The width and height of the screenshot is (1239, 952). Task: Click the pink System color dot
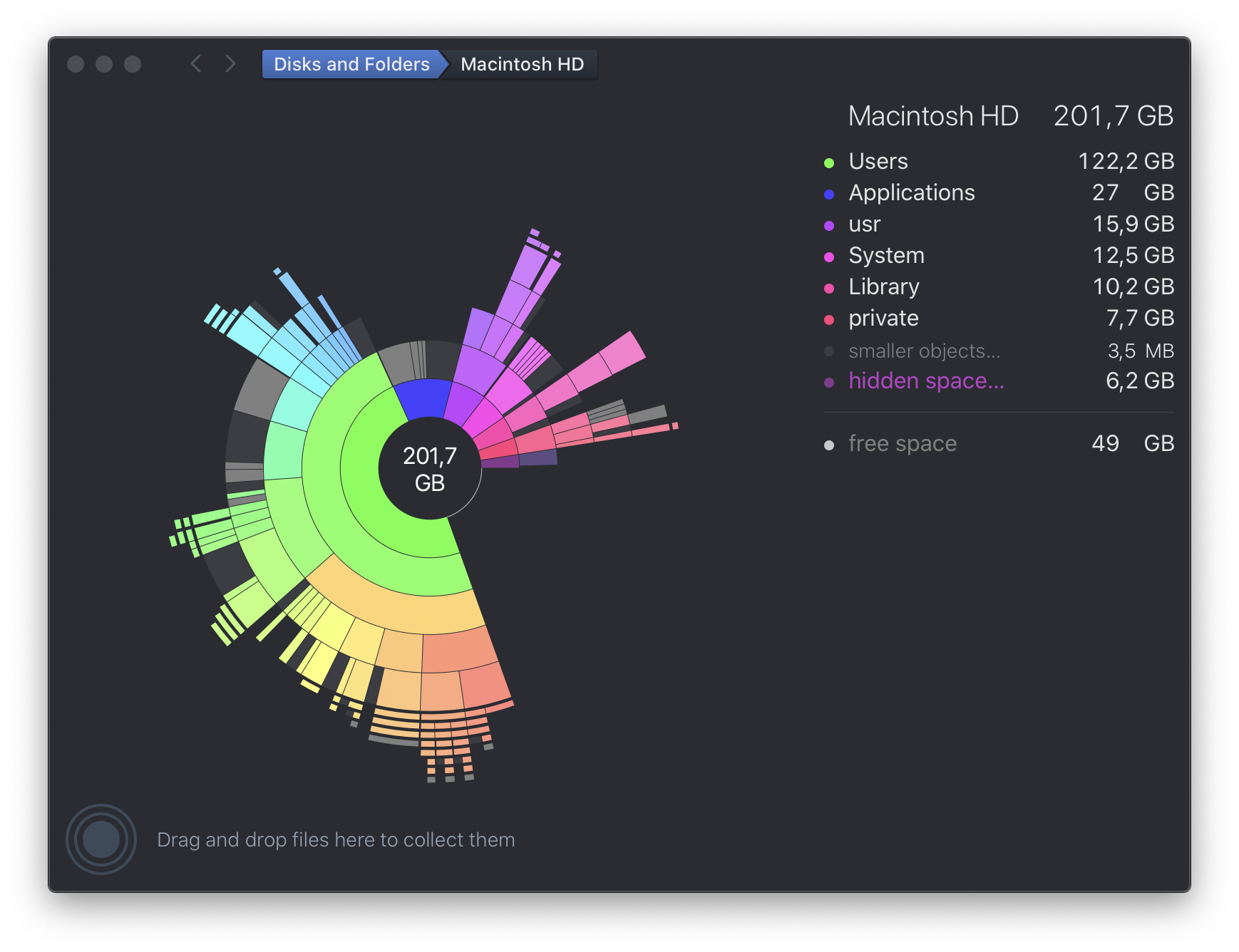pos(829,257)
